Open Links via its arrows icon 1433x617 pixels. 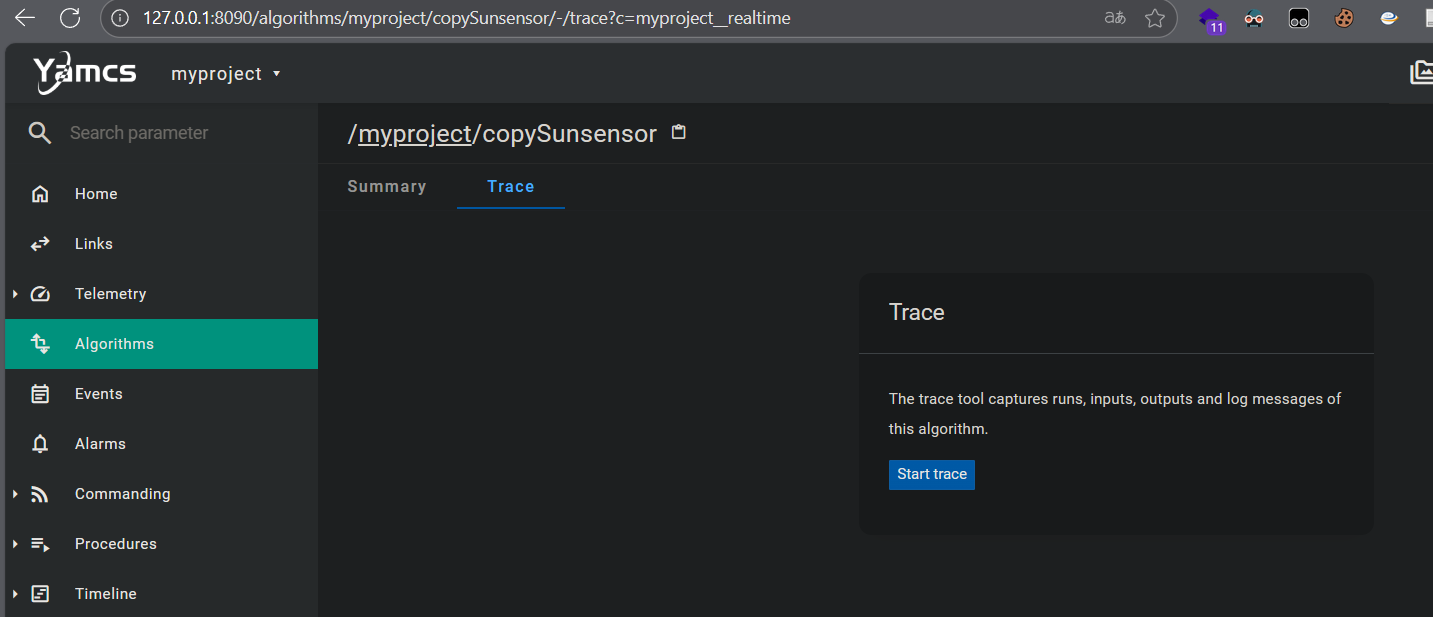click(40, 244)
